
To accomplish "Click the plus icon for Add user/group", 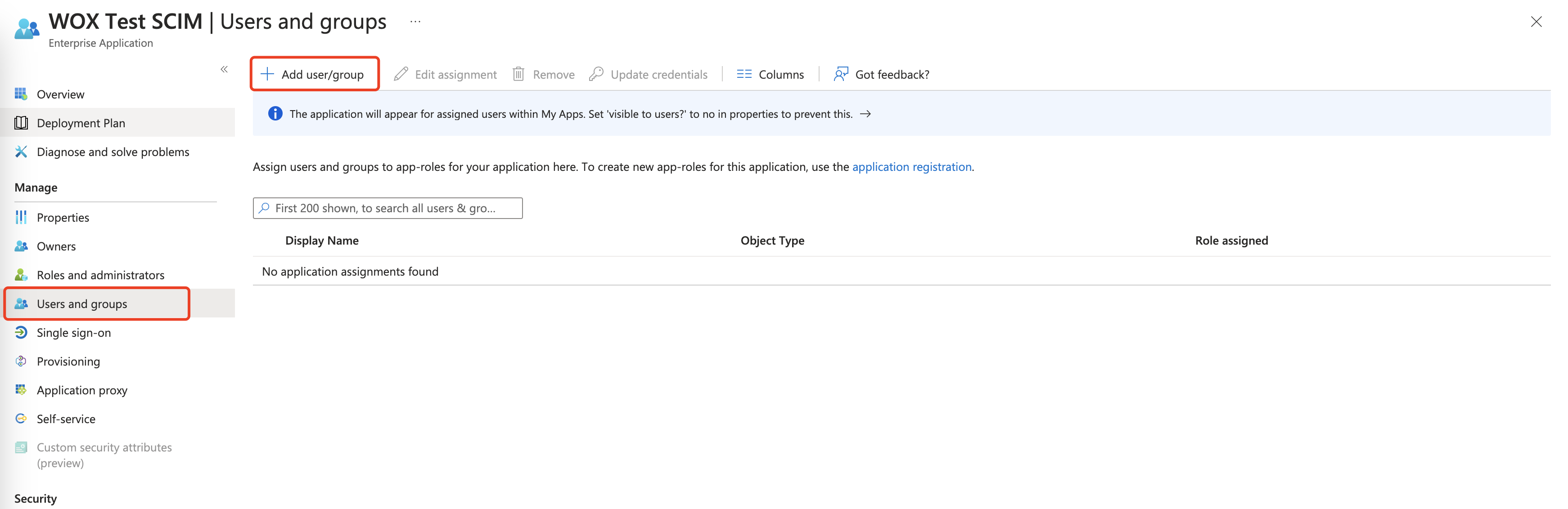I will tap(267, 74).
